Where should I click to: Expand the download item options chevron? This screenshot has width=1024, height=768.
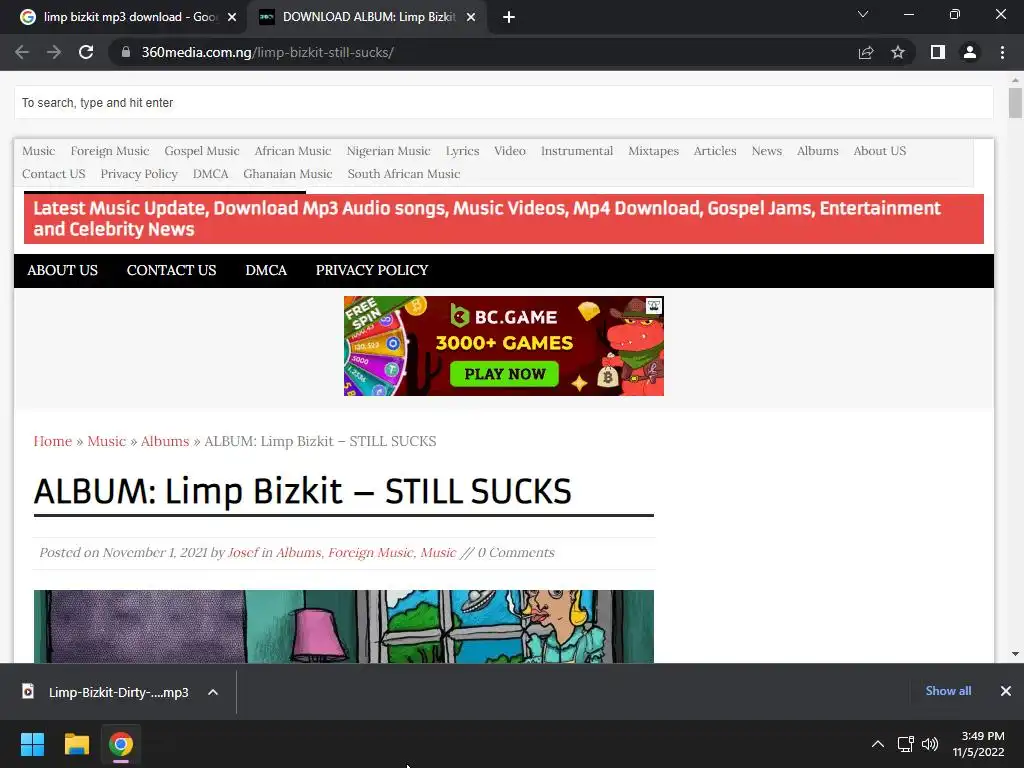(x=213, y=692)
